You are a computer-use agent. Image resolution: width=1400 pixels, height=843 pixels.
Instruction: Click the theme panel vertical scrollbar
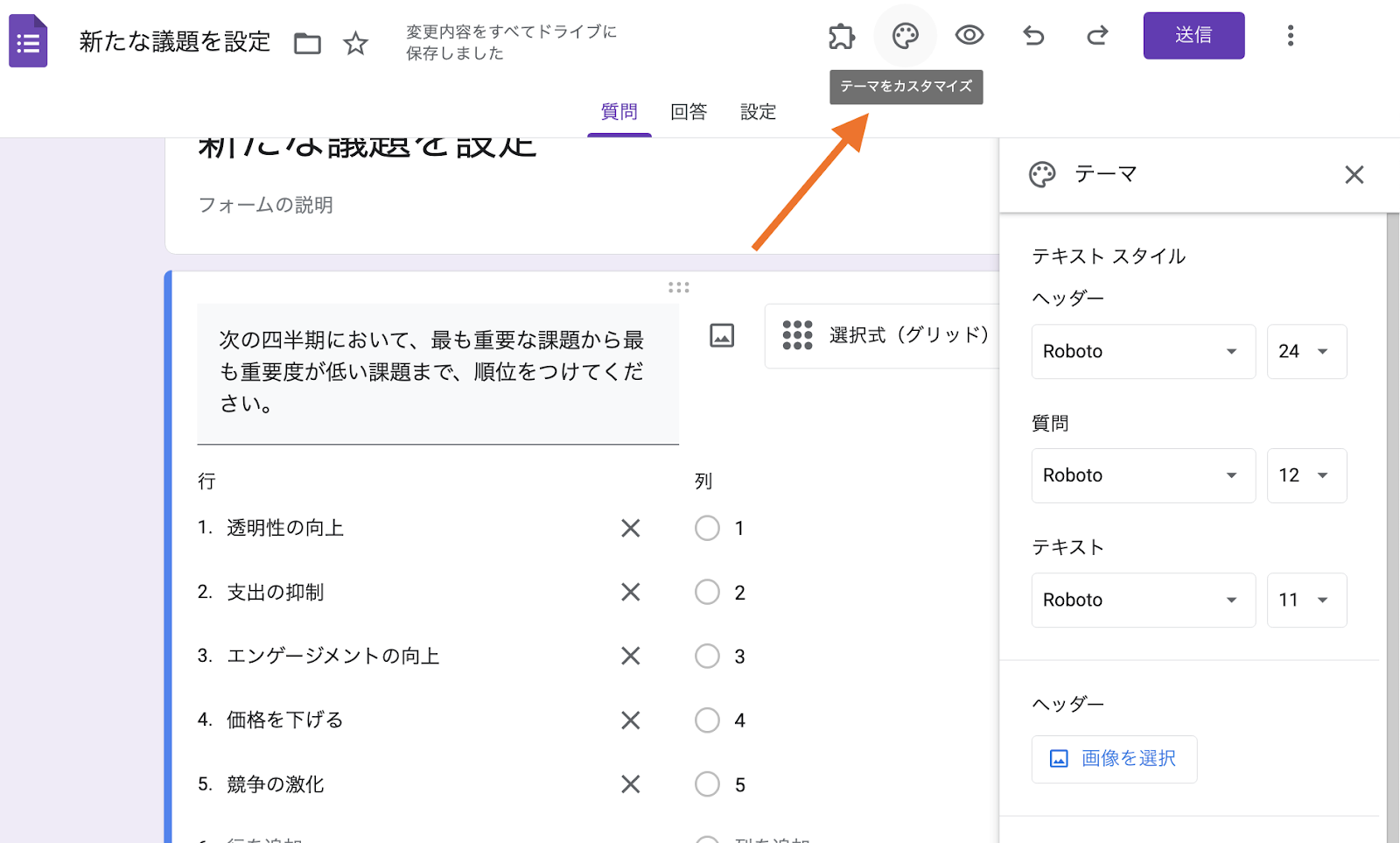tap(1393, 528)
